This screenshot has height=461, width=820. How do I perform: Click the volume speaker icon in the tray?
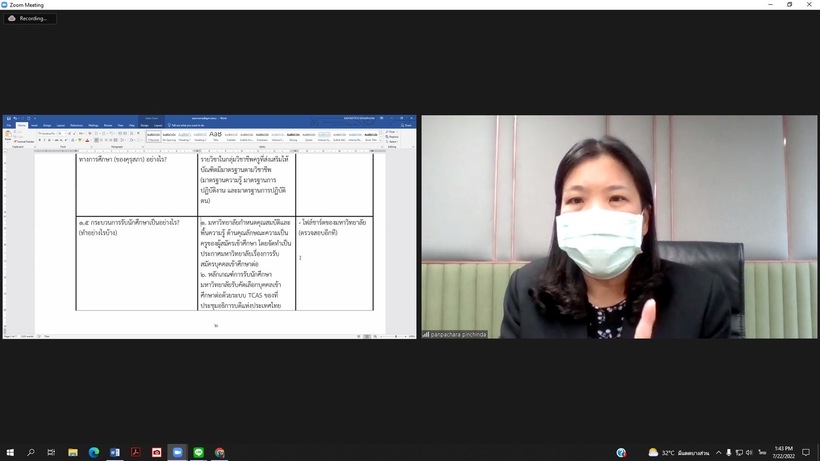tap(749, 453)
